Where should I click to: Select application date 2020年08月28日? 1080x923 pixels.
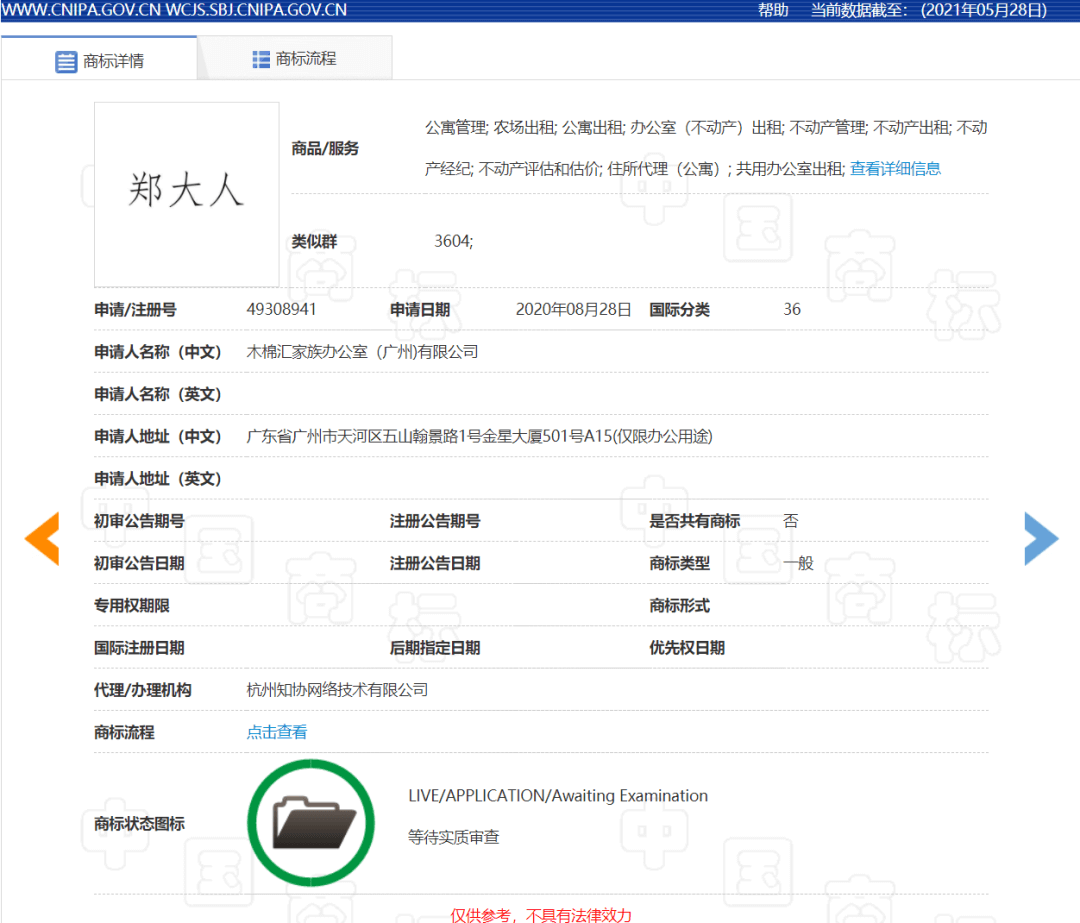coord(573,309)
